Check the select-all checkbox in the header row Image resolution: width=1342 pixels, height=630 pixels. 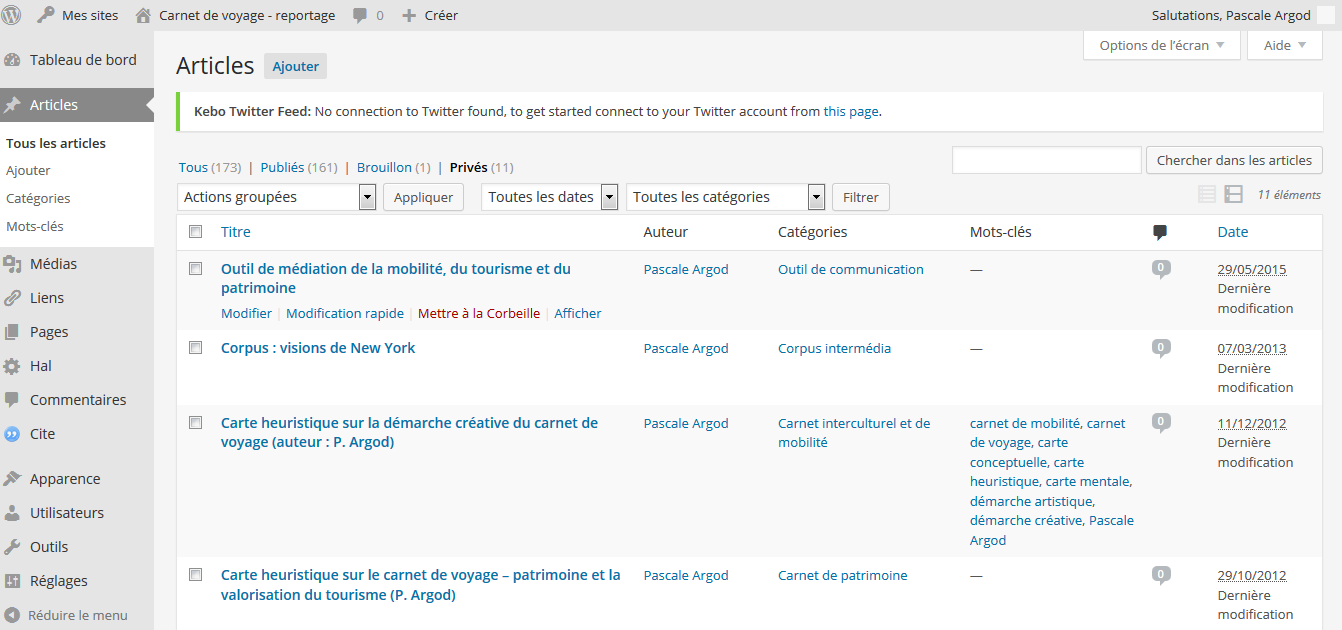click(x=195, y=231)
